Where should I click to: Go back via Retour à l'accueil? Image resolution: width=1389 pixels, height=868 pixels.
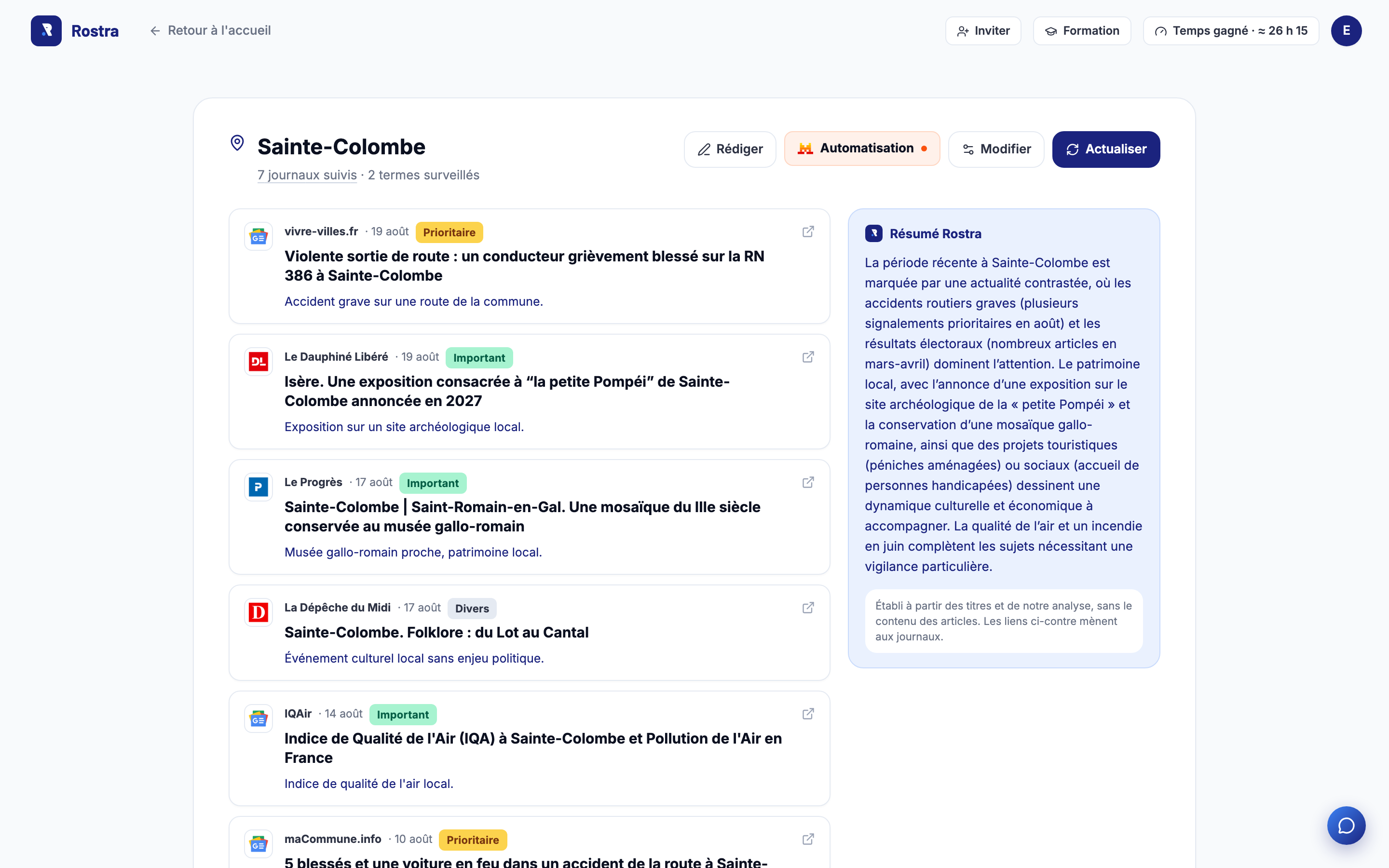coord(210,30)
